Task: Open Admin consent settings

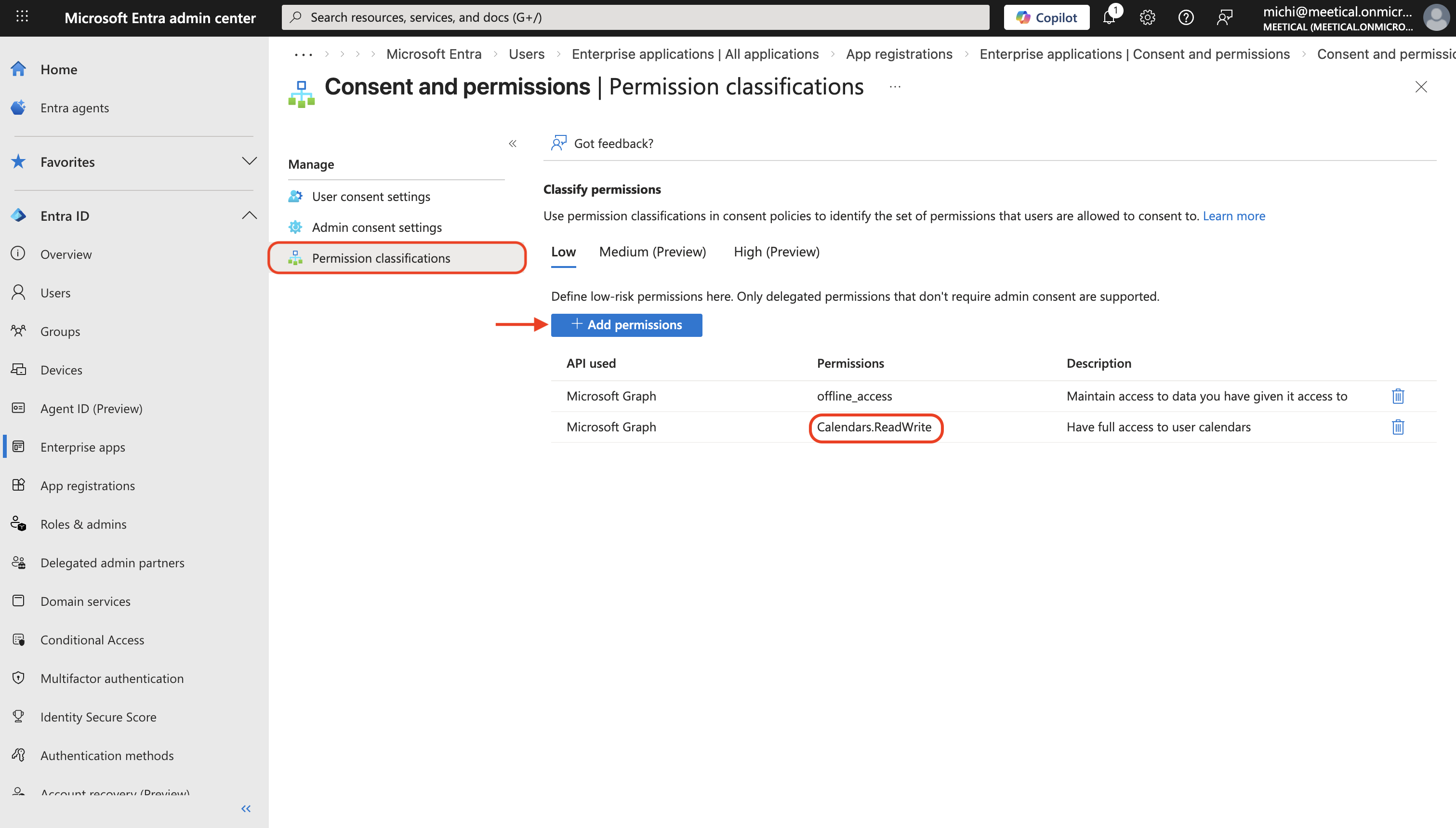Action: coord(376,227)
